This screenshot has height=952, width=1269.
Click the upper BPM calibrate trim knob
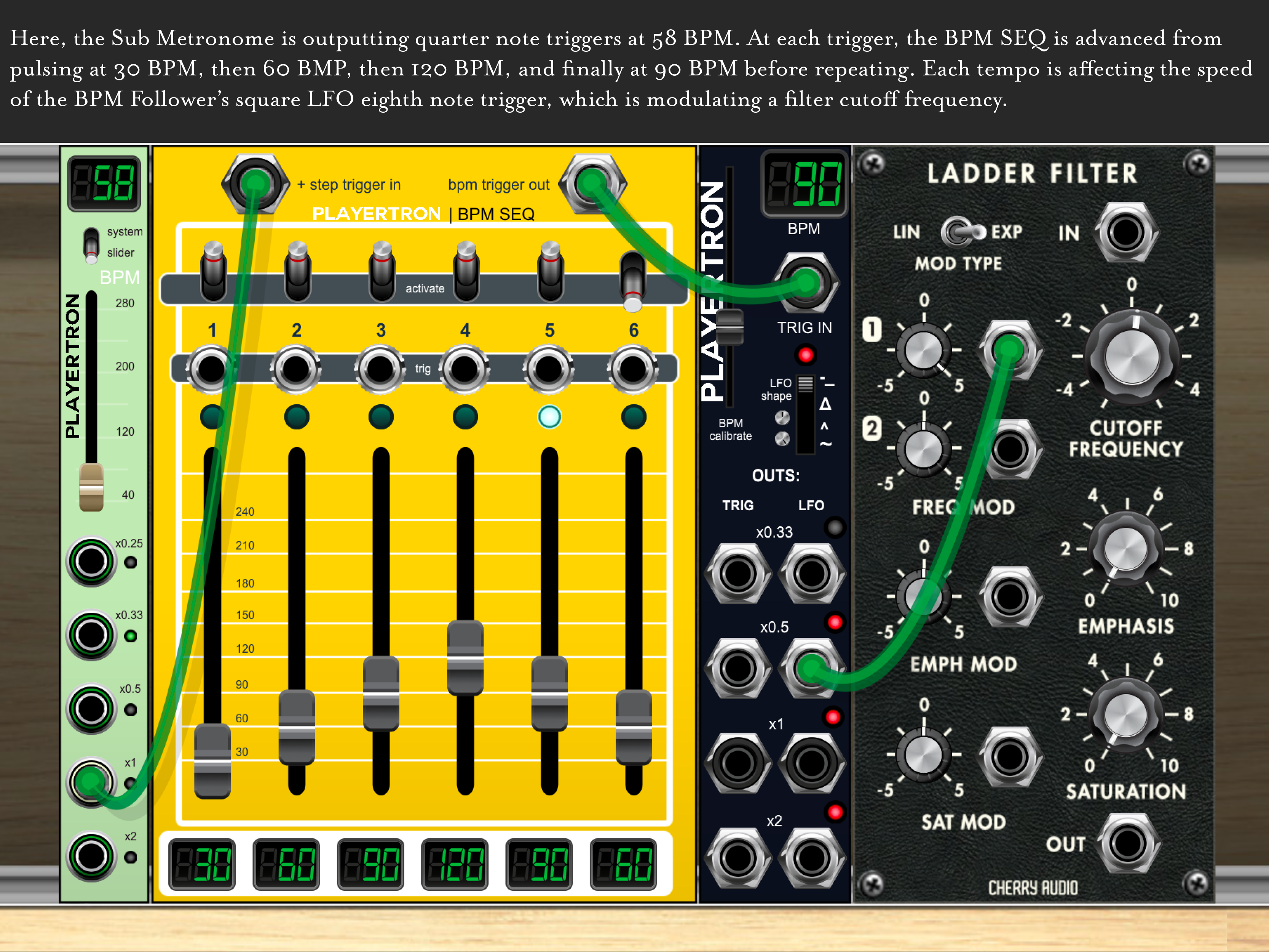(782, 418)
